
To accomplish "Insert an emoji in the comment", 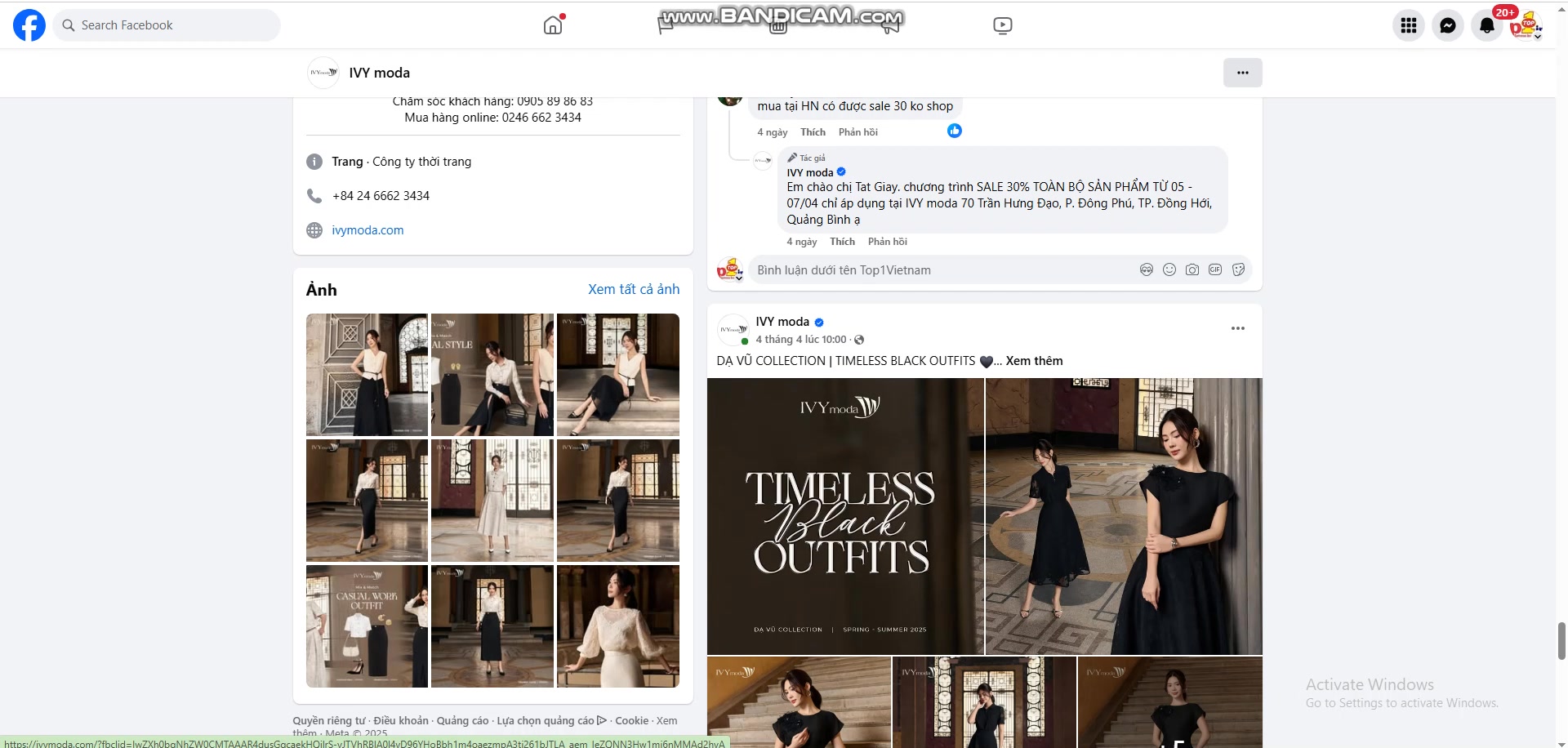I will click(1169, 269).
